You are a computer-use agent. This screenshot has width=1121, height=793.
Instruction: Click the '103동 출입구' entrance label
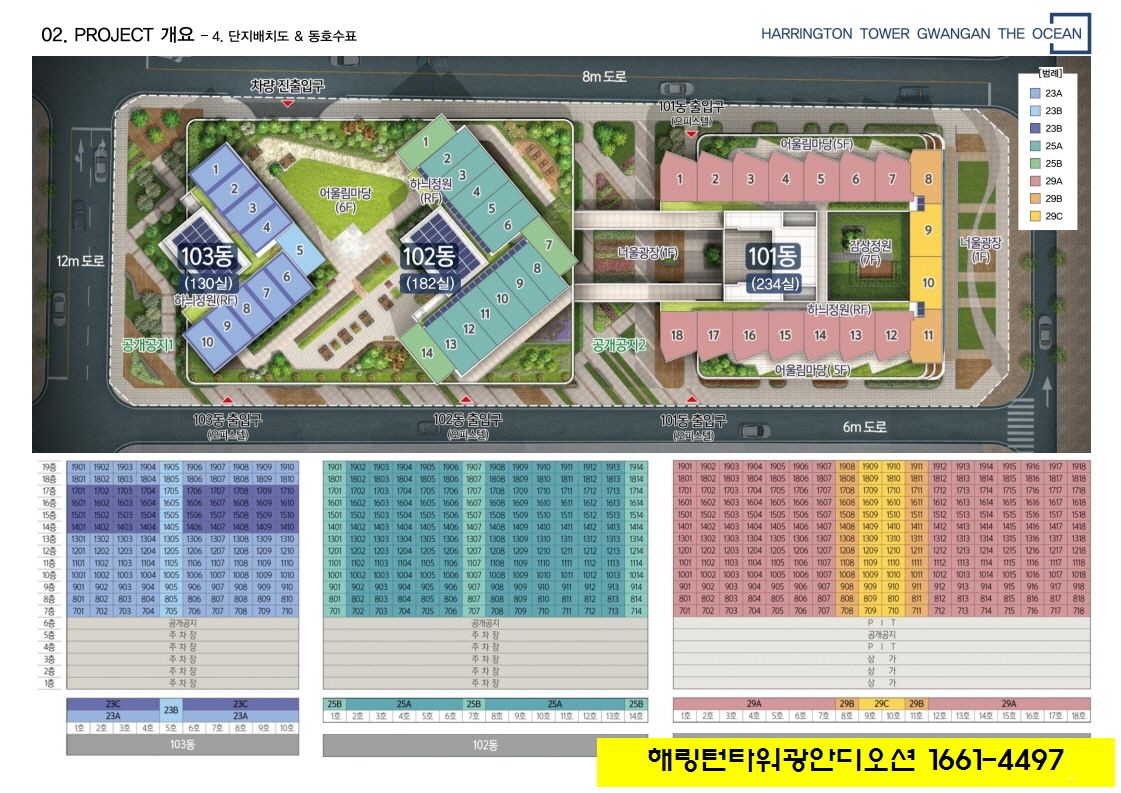227,420
